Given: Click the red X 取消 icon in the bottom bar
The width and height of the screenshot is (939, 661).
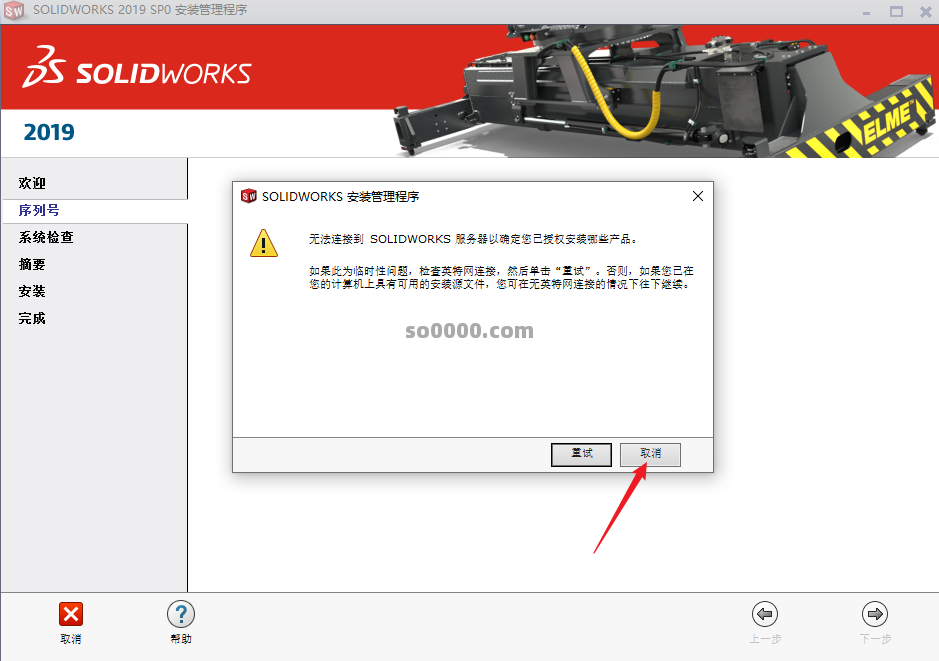Looking at the screenshot, I should (x=71, y=614).
